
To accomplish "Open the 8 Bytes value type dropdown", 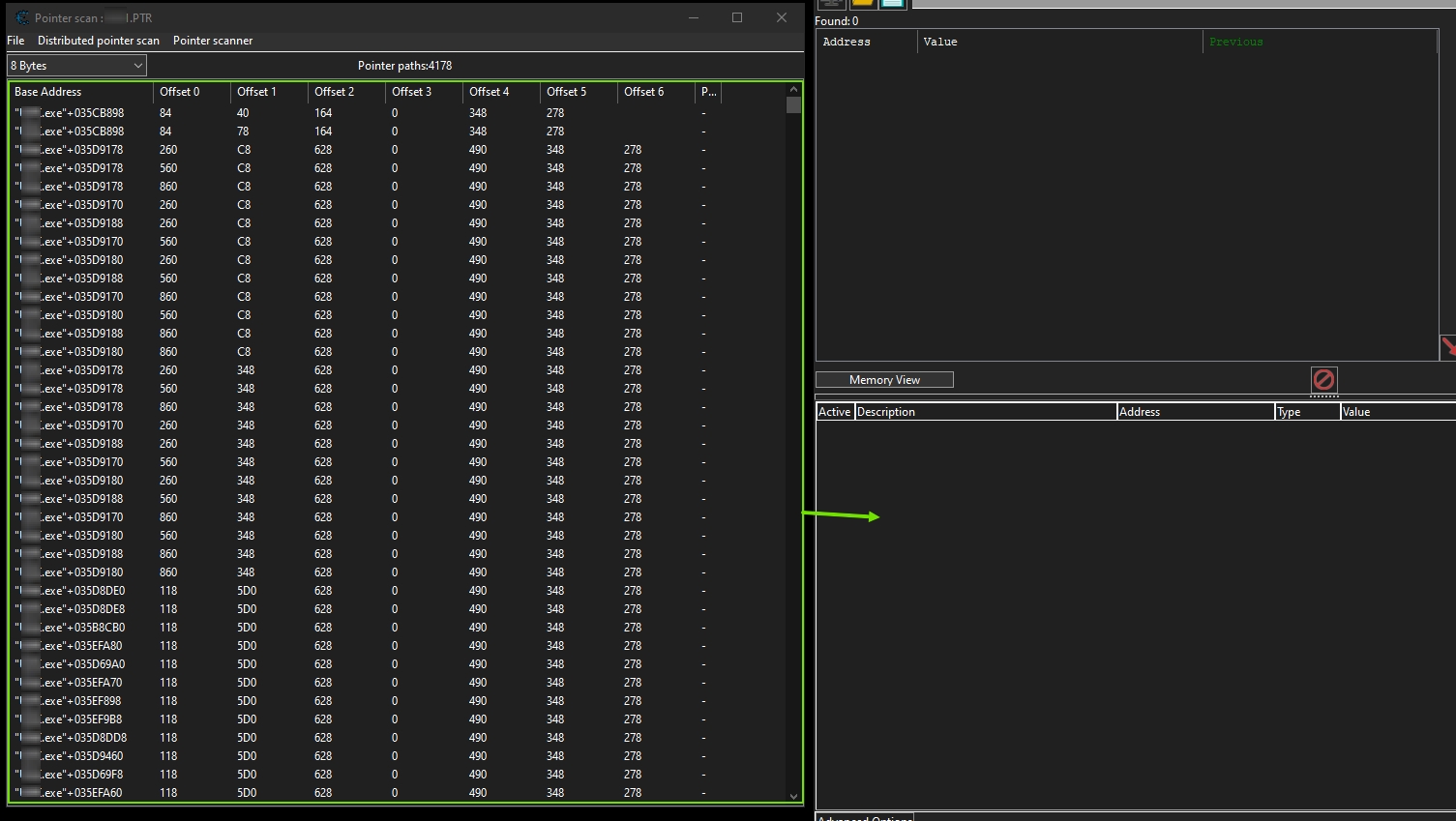I will tap(76, 66).
